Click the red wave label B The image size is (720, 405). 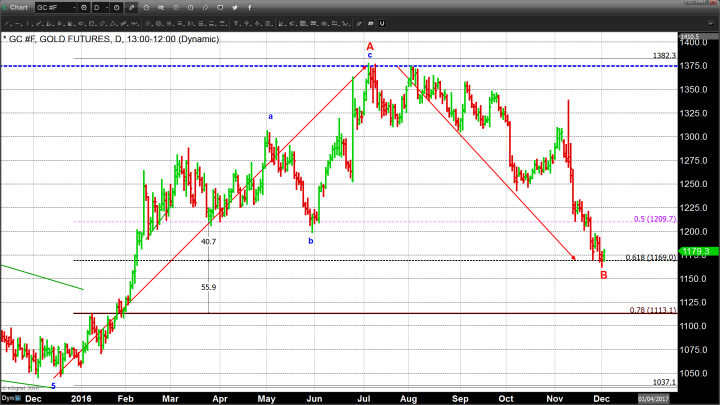(x=603, y=274)
